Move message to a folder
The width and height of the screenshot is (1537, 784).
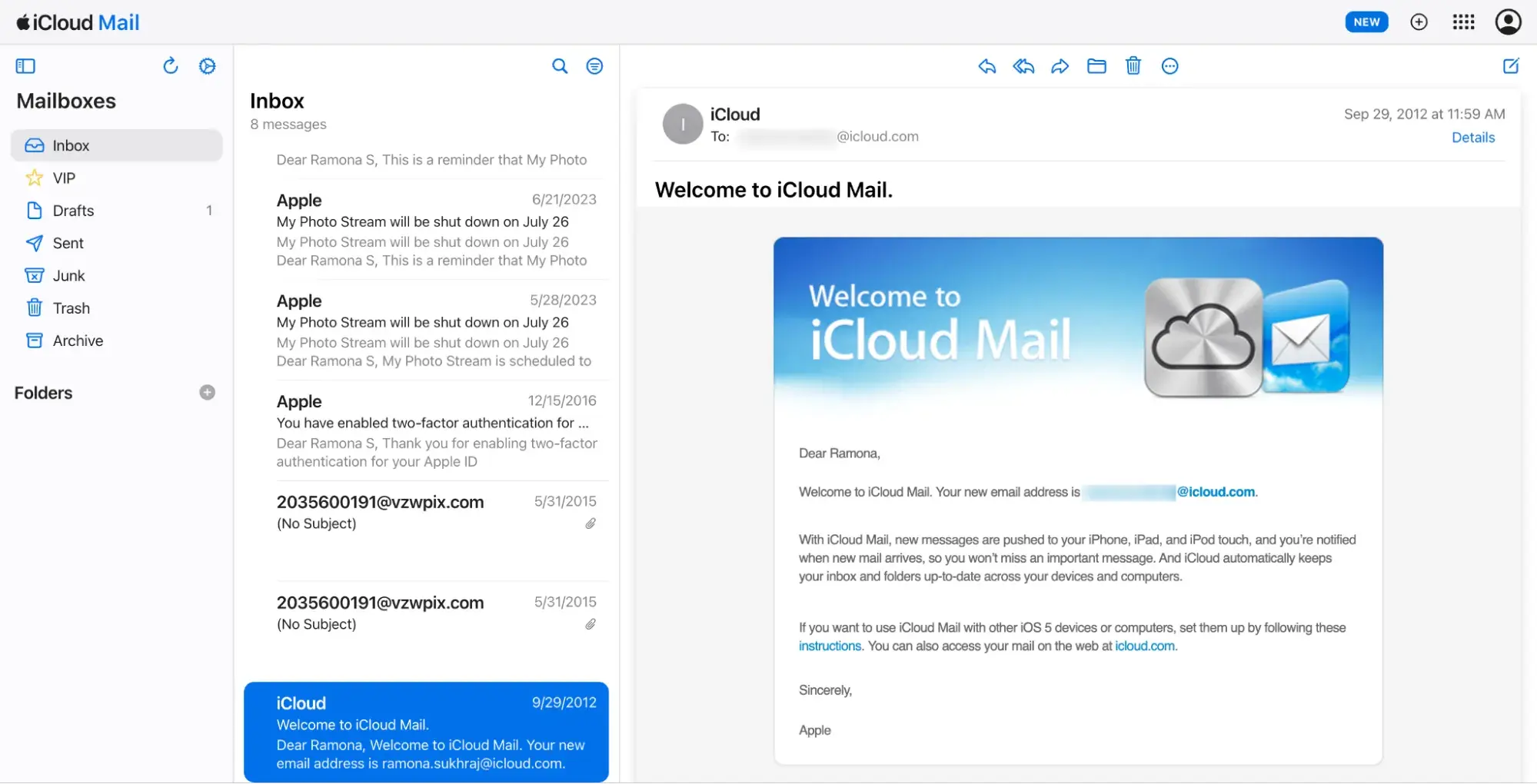[1096, 66]
